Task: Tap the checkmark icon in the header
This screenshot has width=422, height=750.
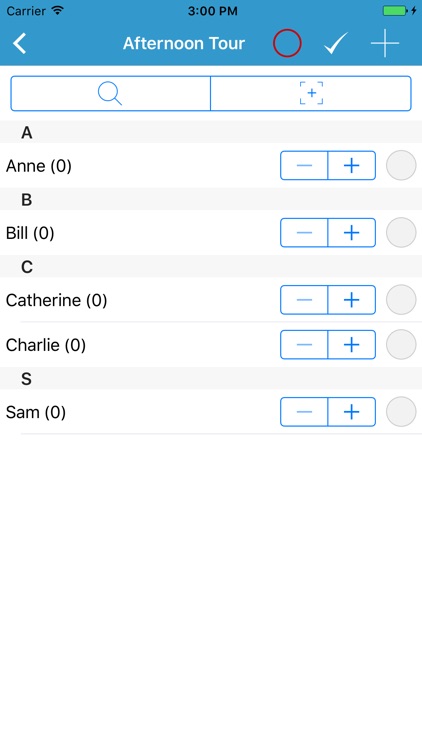Action: pyautogui.click(x=336, y=44)
